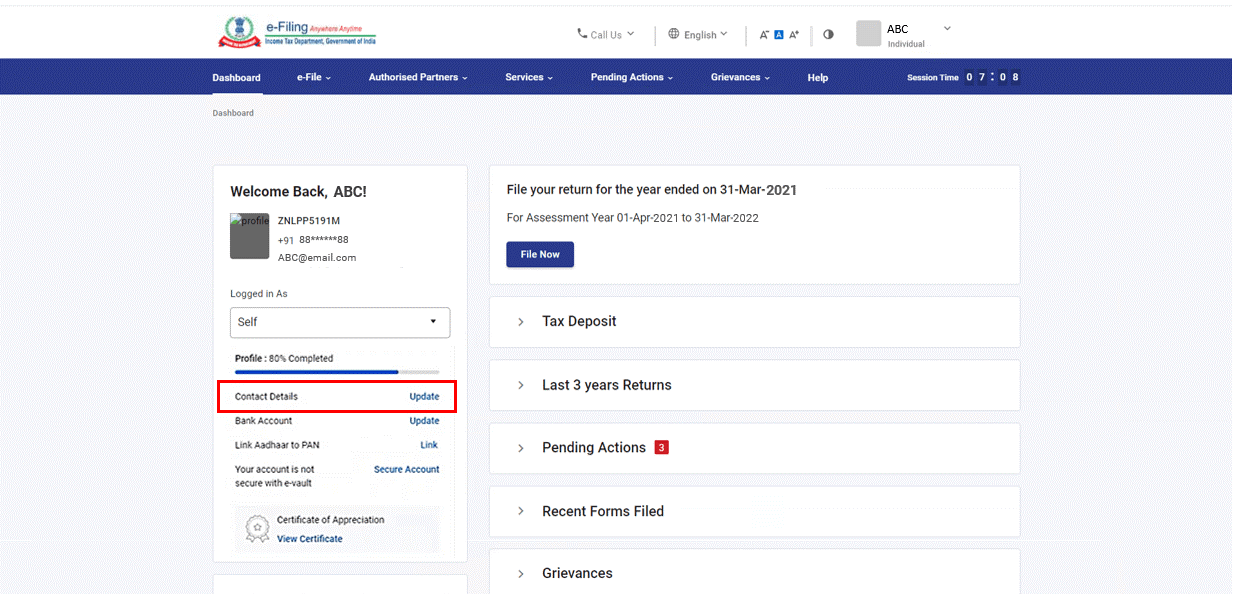Click the user avatar in the header

[x=868, y=34]
